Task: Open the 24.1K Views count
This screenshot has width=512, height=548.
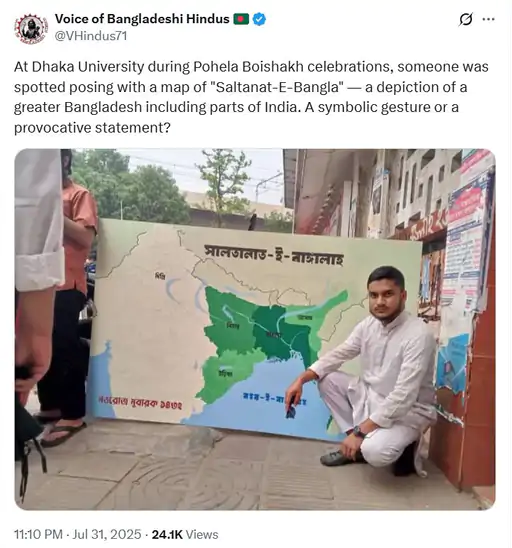Action: coord(185,534)
